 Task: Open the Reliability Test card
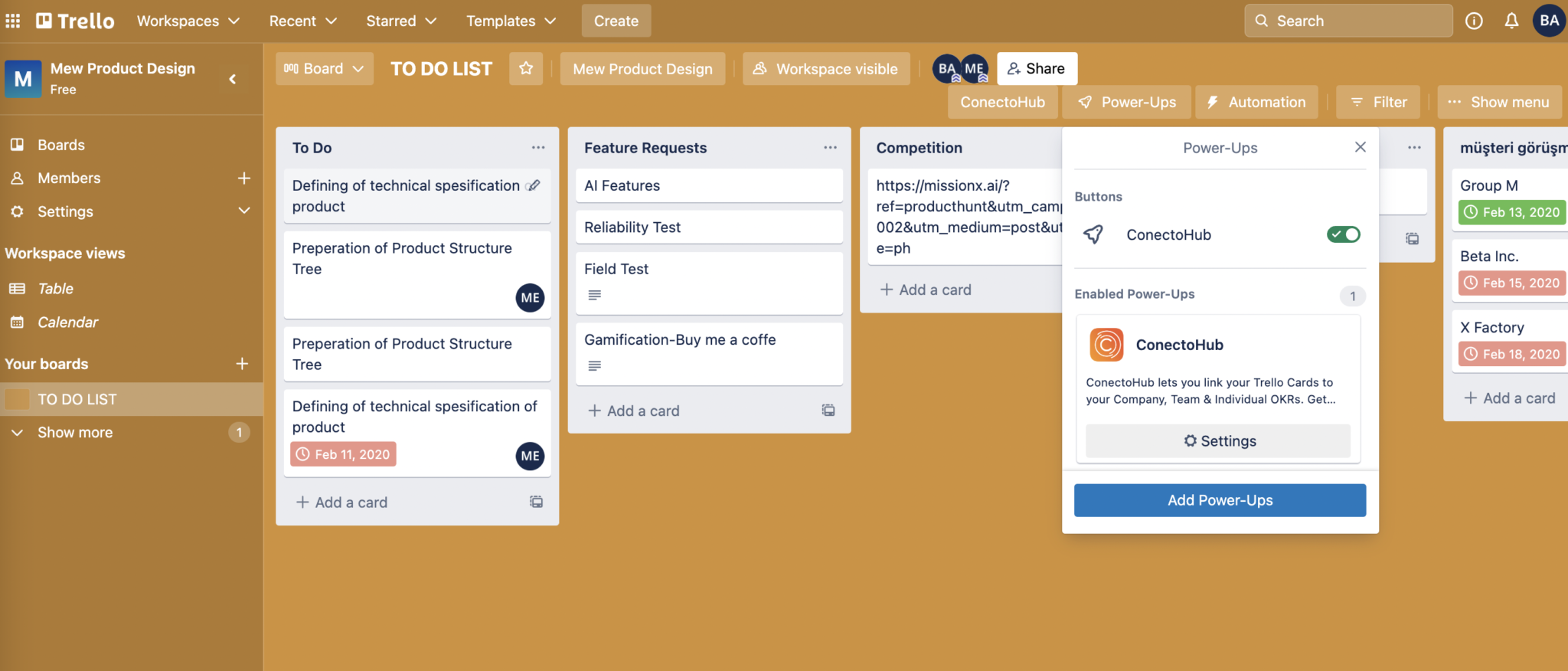pyautogui.click(x=709, y=227)
